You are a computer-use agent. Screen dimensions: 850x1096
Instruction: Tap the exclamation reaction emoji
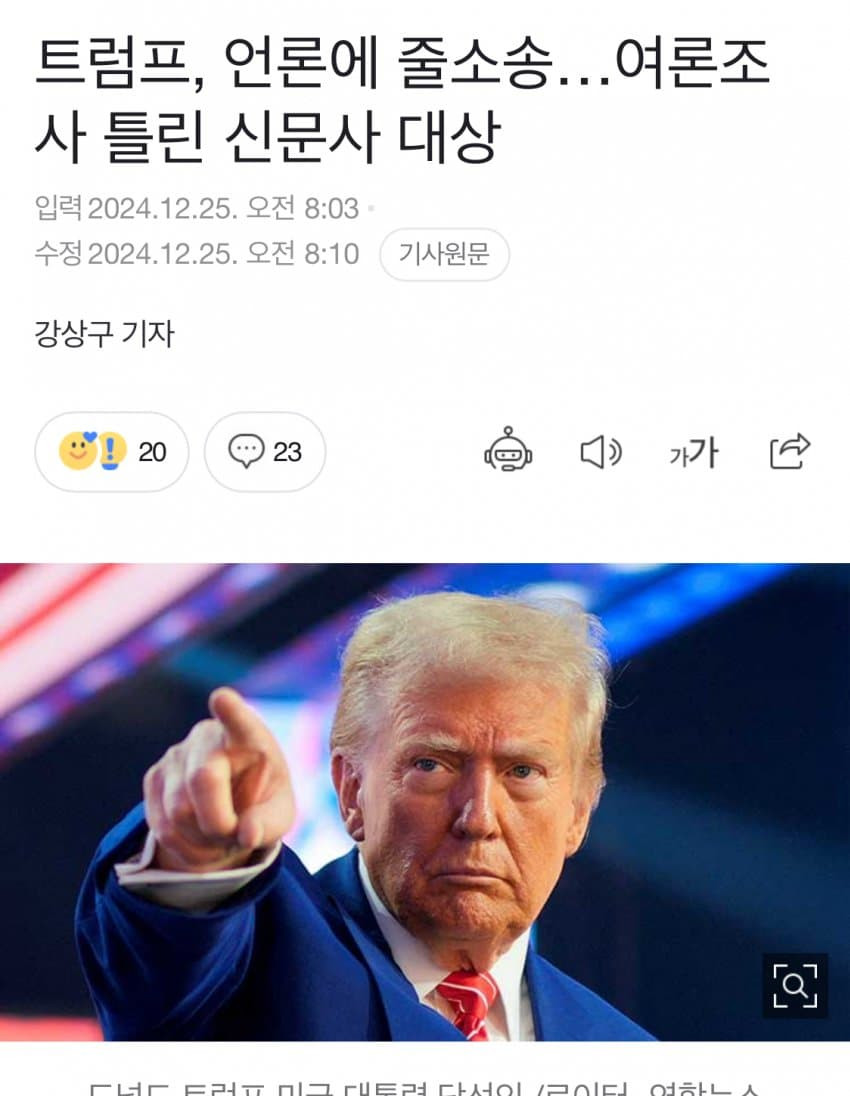click(110, 452)
